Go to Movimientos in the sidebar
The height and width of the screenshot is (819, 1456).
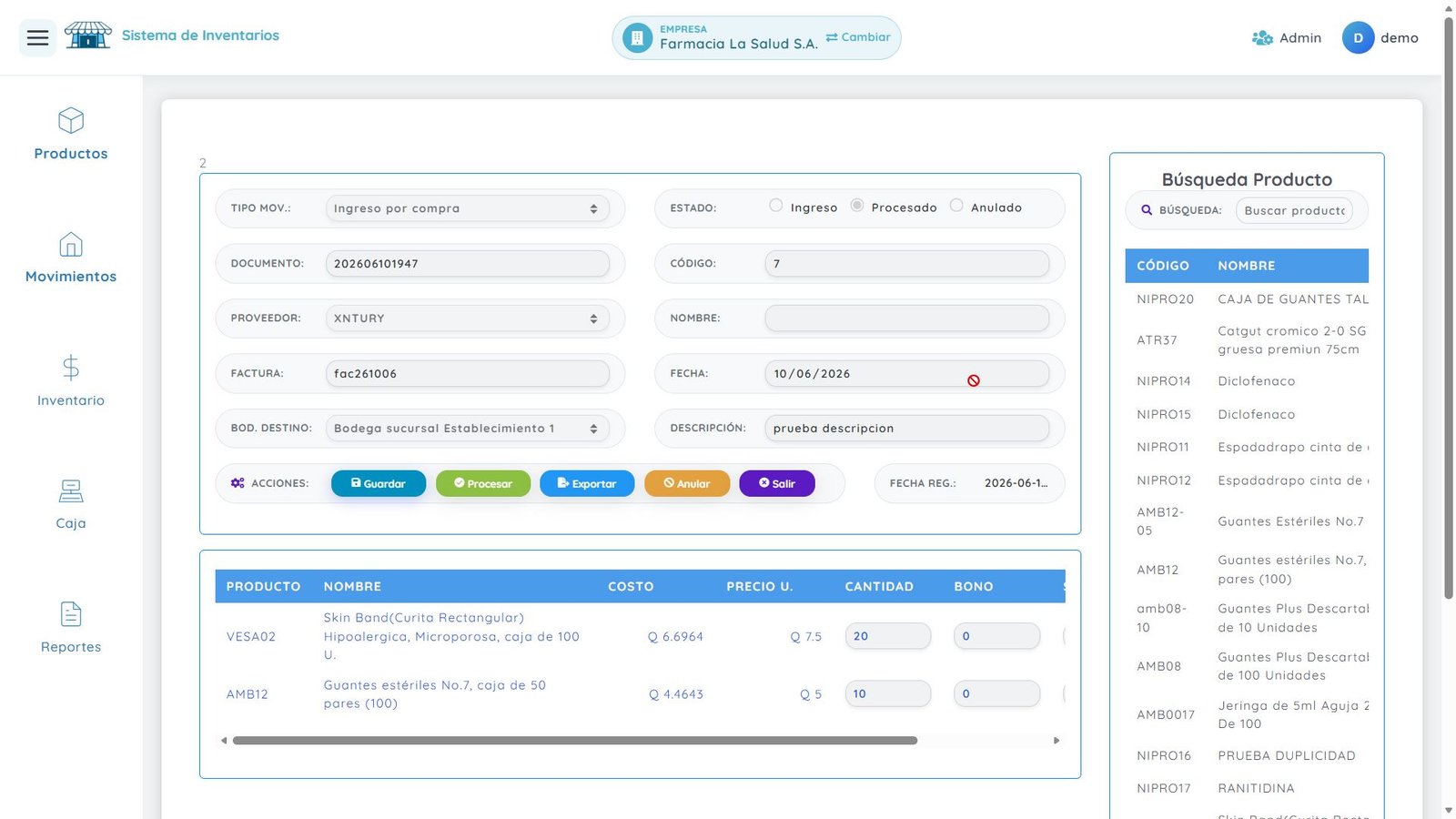(x=71, y=258)
